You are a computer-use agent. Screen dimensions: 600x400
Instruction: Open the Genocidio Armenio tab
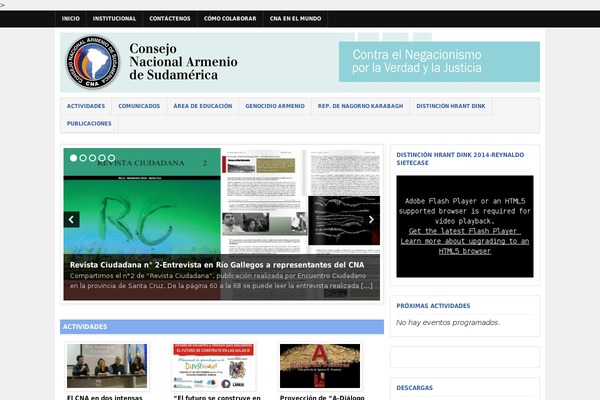click(275, 106)
